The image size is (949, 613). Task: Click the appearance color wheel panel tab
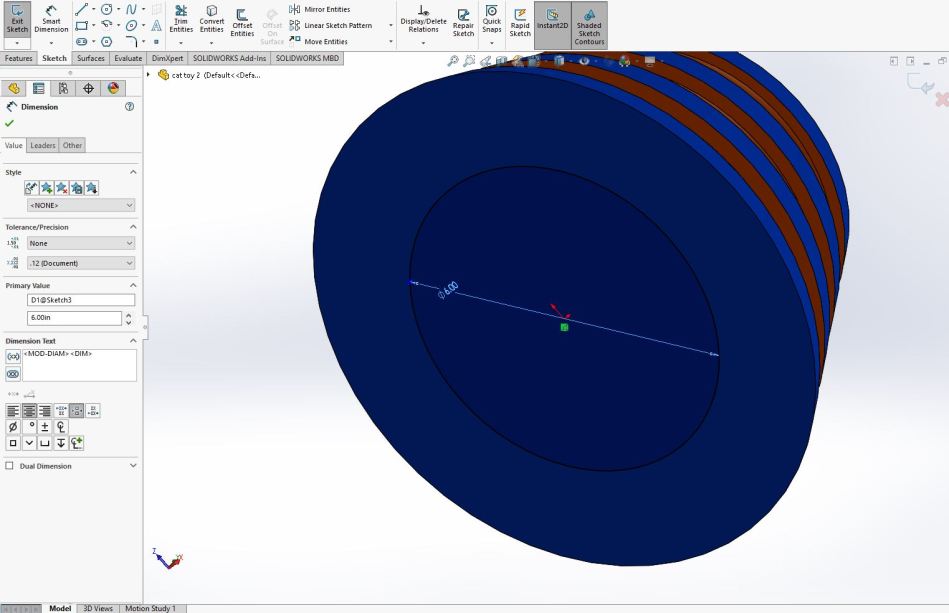[x=113, y=88]
